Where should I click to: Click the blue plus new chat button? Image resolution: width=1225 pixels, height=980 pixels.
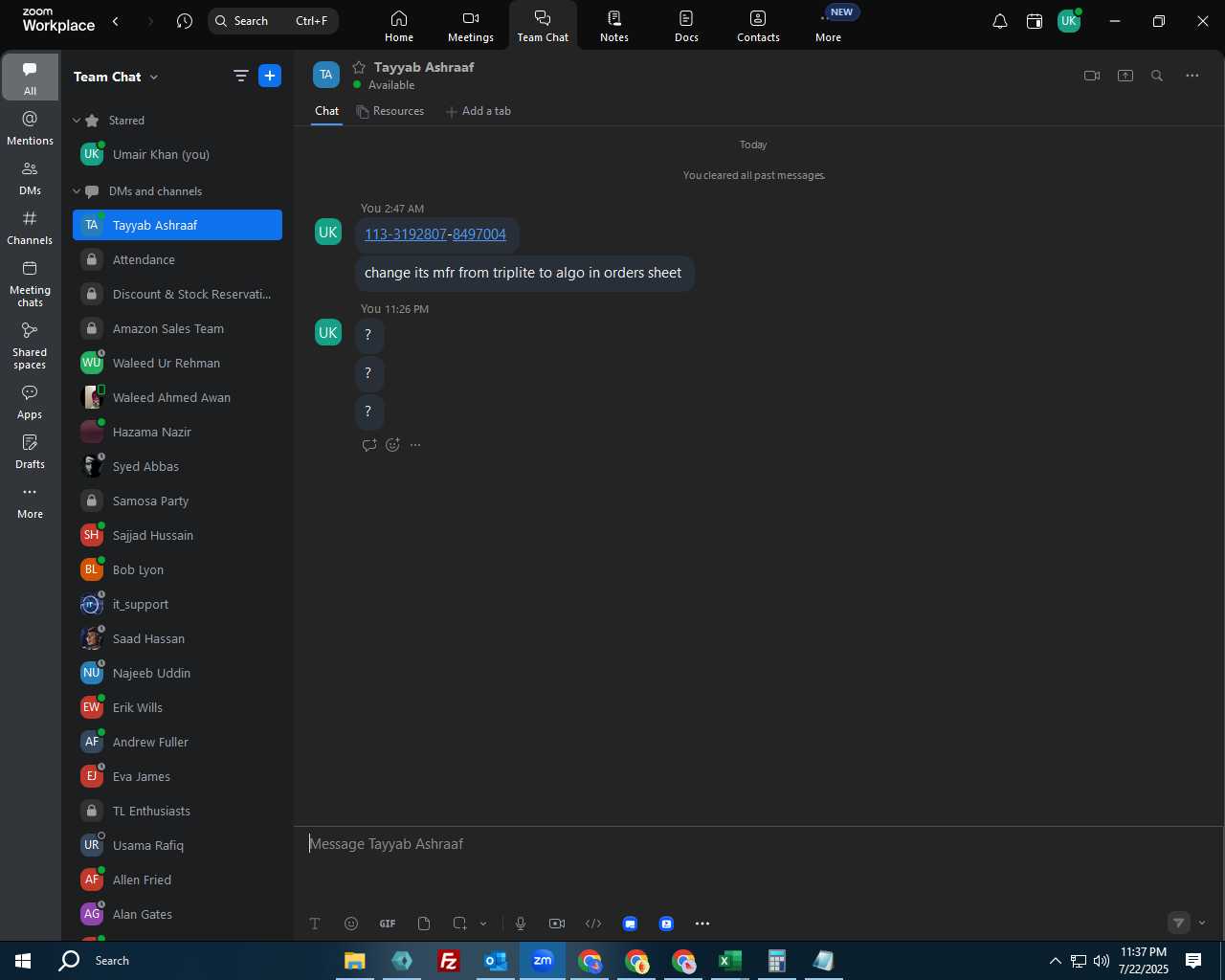[x=270, y=76]
